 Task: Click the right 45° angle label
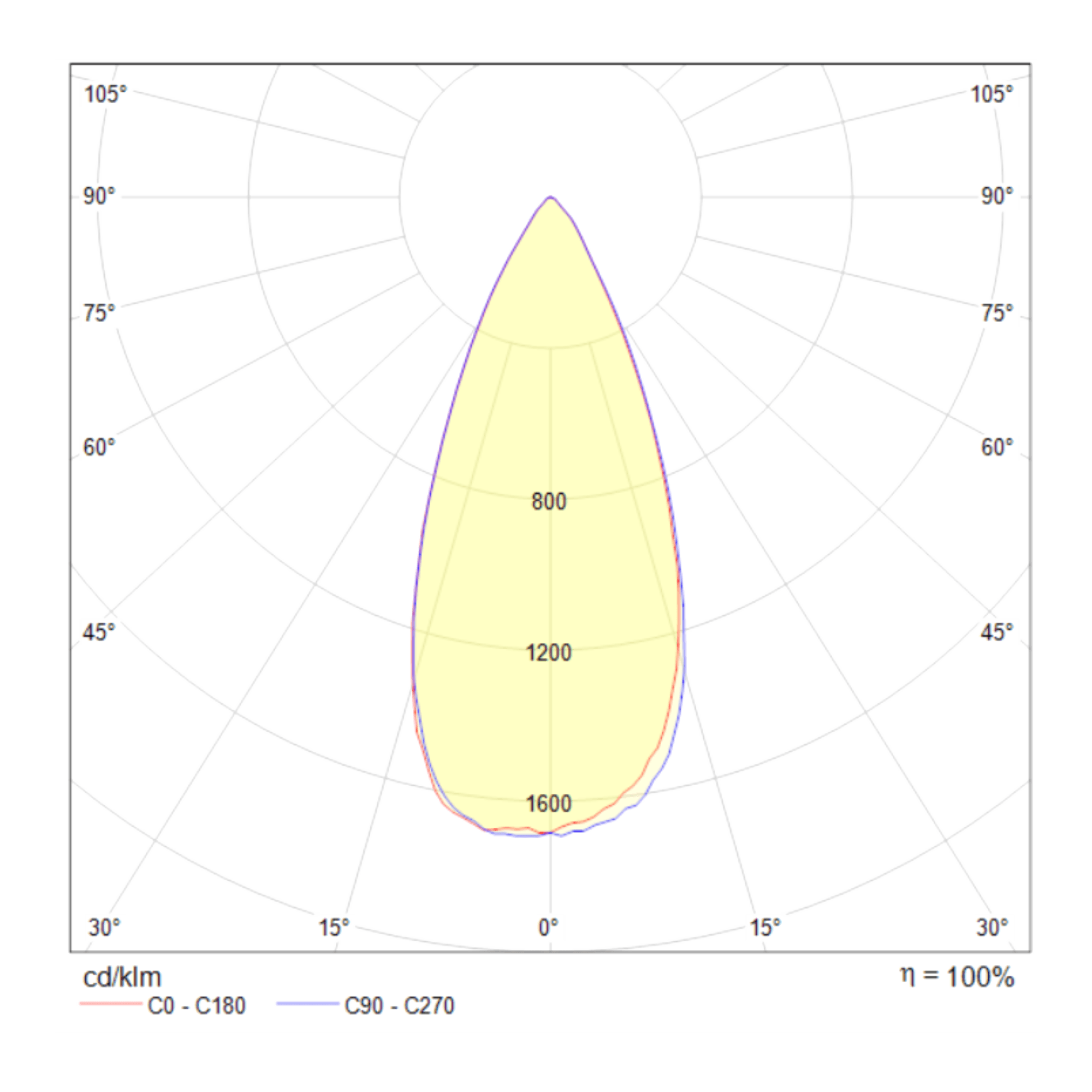(x=996, y=632)
